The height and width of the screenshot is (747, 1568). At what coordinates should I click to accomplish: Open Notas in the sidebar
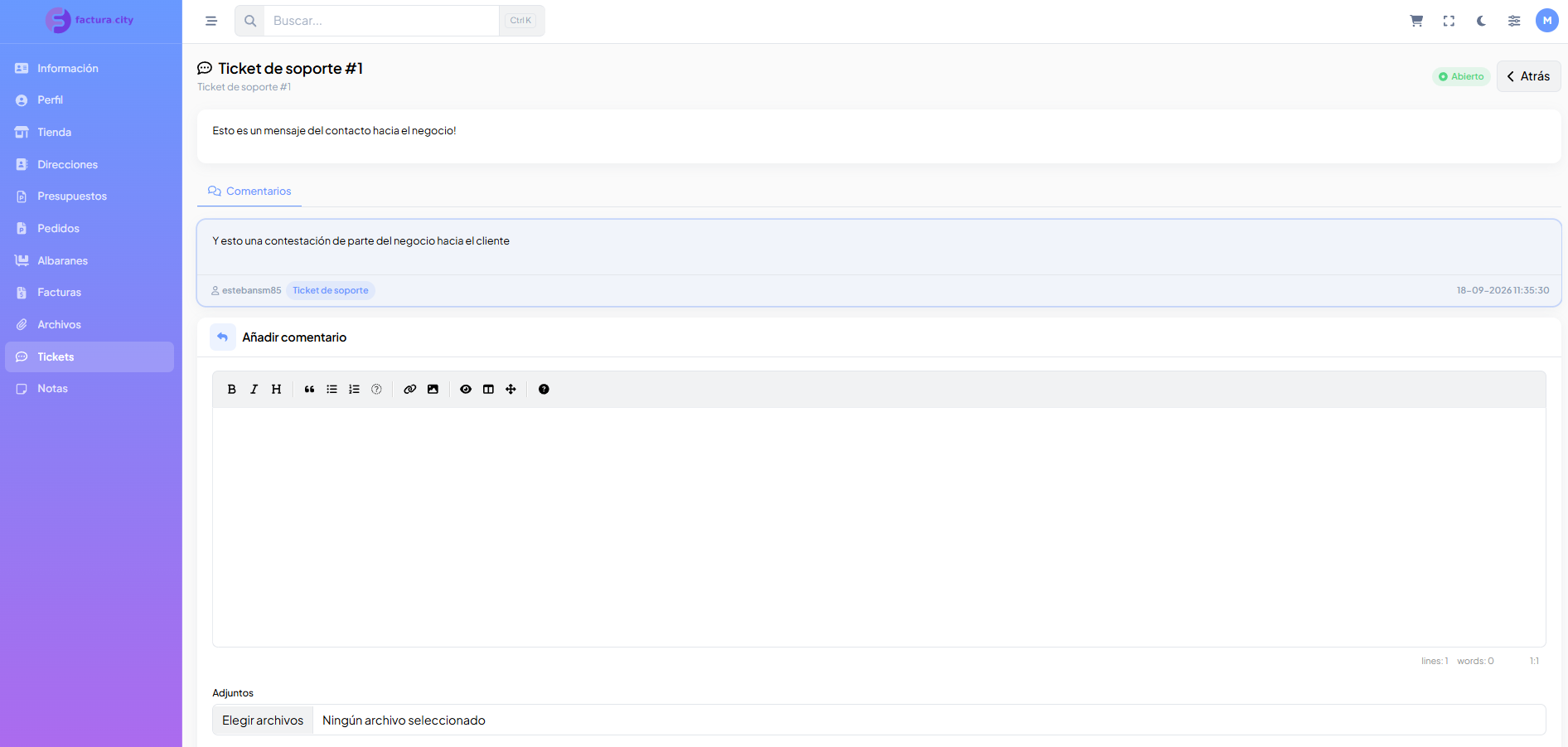click(x=90, y=388)
